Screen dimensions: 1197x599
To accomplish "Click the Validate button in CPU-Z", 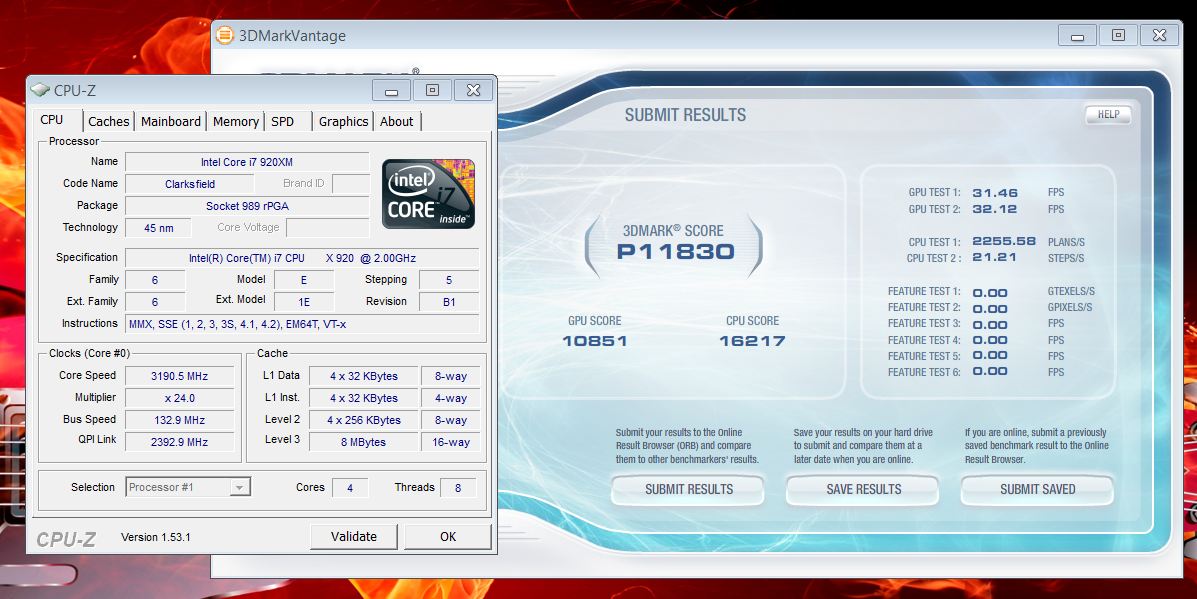I will click(354, 536).
